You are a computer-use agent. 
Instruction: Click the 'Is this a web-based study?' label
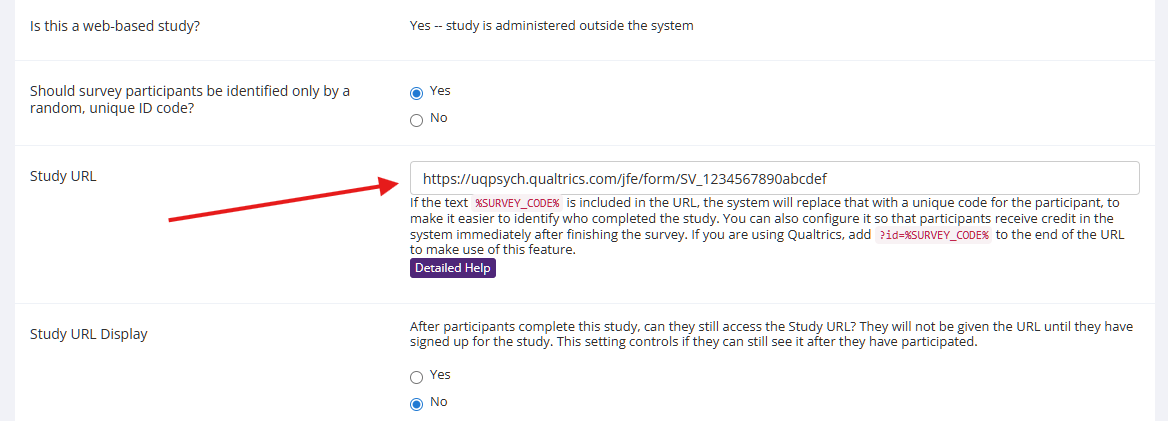coord(115,26)
